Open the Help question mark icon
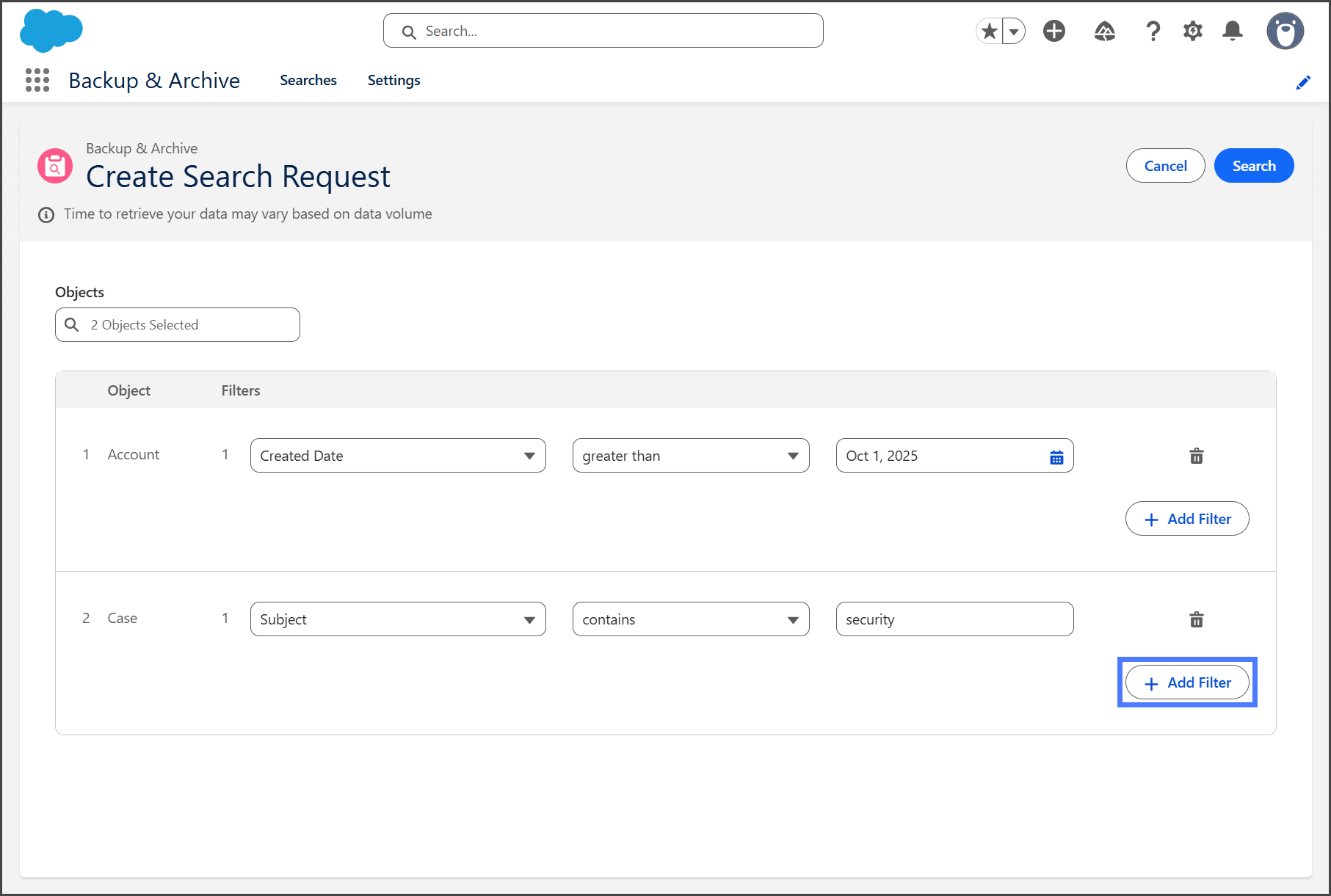 coord(1153,31)
